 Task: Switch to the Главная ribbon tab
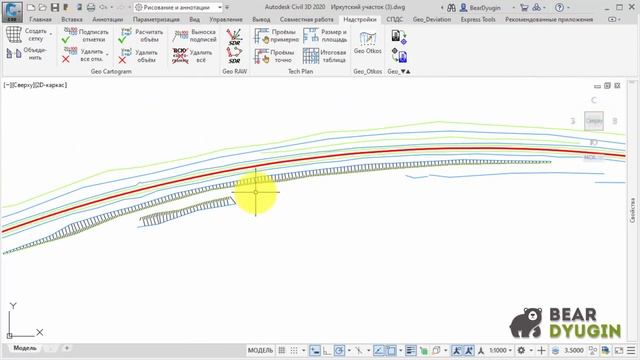tap(40, 19)
